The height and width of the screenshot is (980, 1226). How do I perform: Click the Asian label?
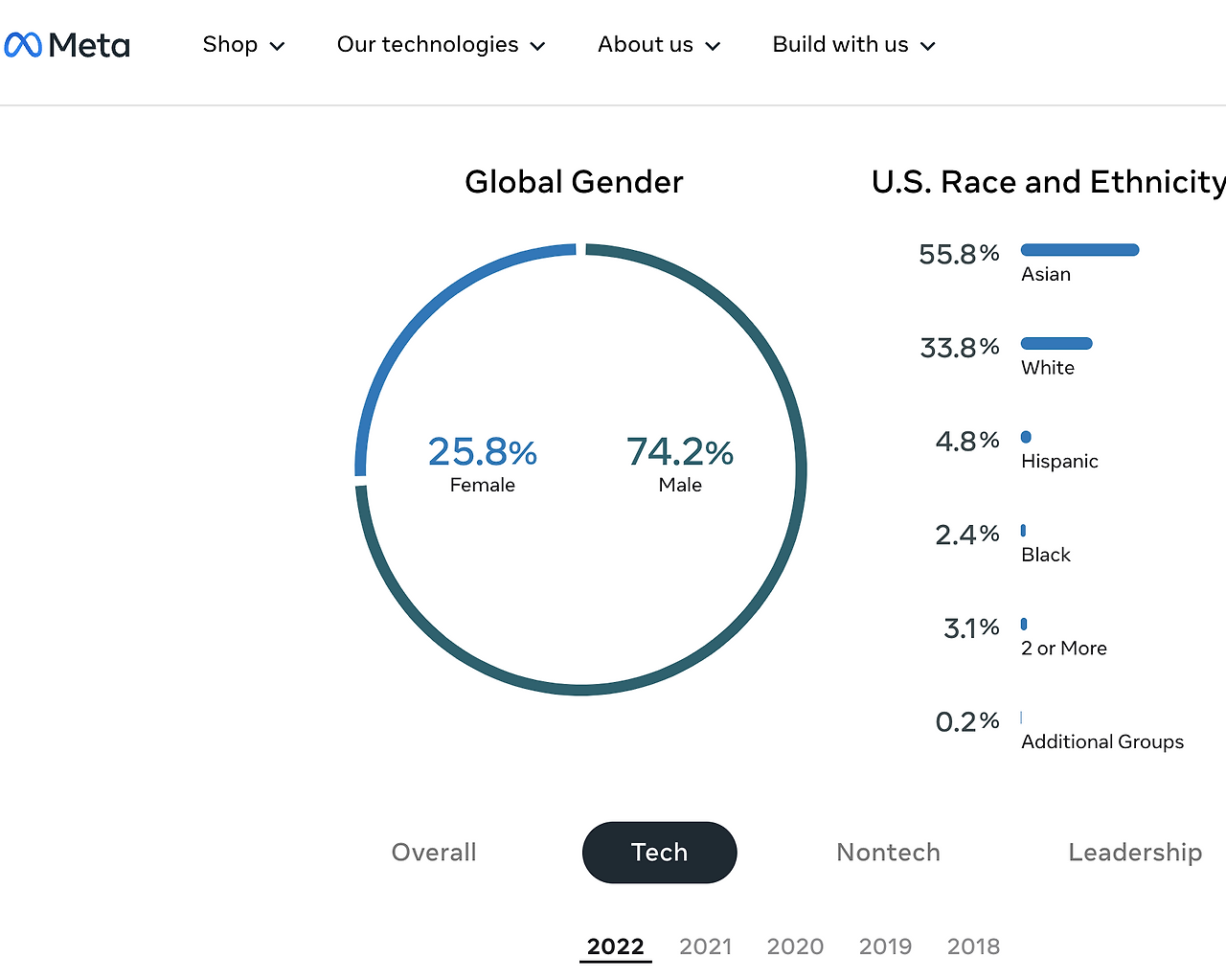tap(1046, 274)
